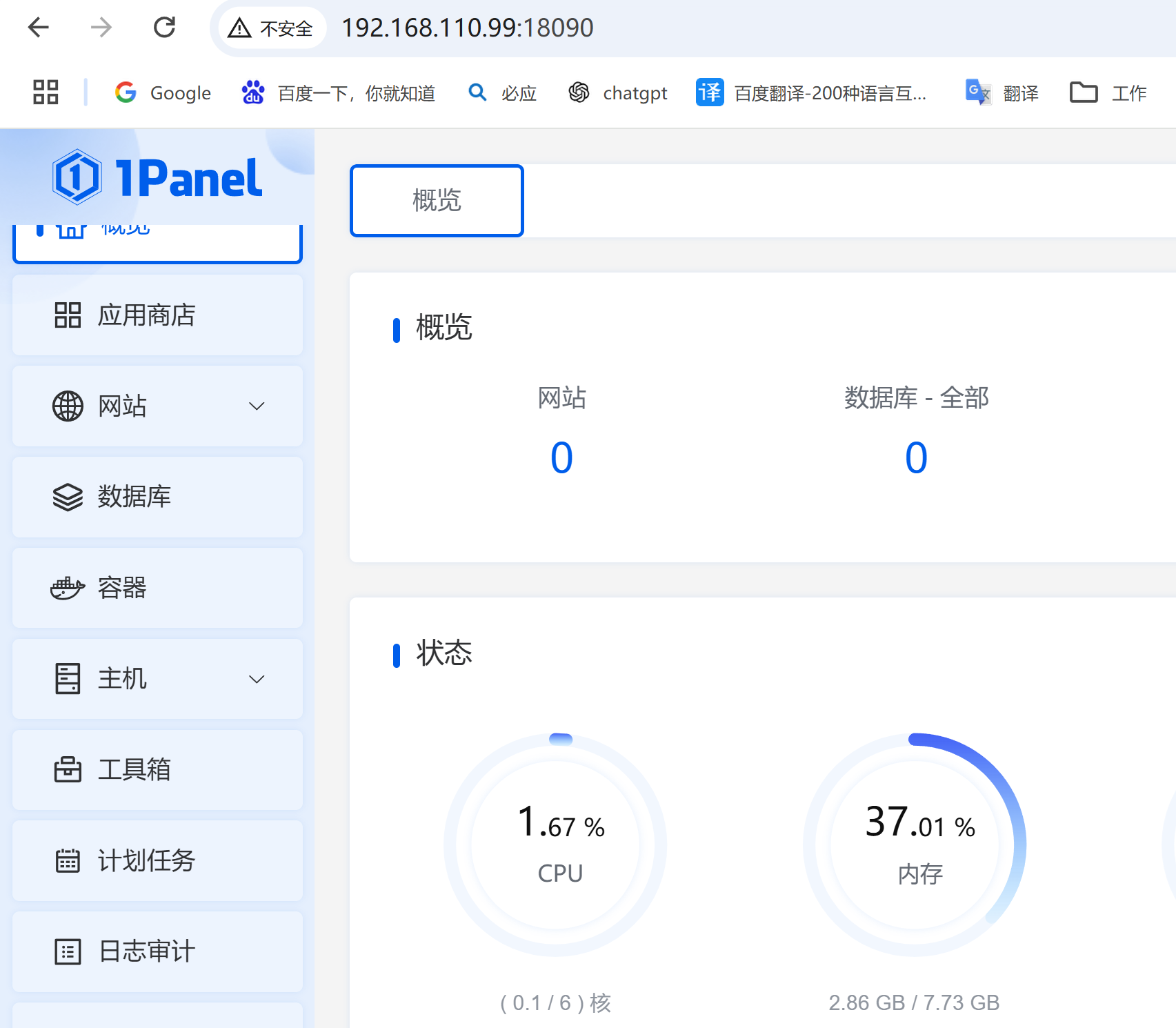The height and width of the screenshot is (1028, 1176).
Task: Click the 数据库 - 全部 label
Action: pyautogui.click(x=916, y=398)
